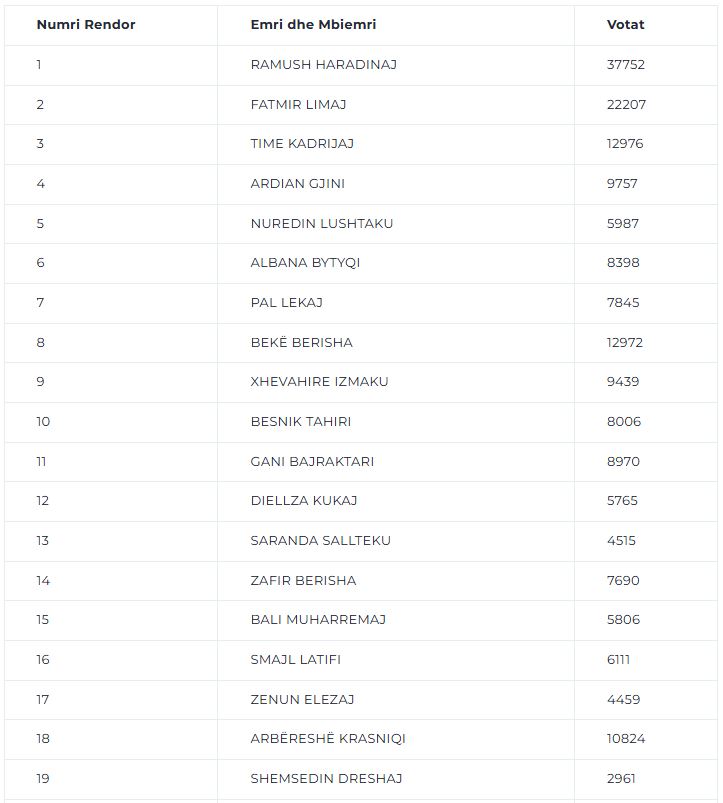723x803 pixels.
Task: Click the vote count 7690
Action: tap(623, 580)
